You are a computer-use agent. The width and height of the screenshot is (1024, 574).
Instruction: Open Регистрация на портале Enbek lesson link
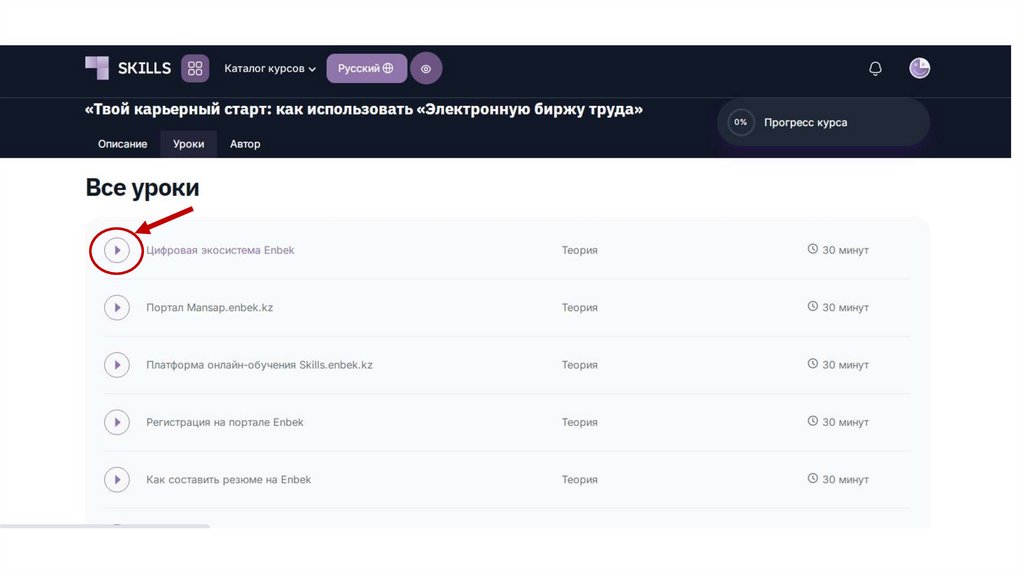(225, 423)
